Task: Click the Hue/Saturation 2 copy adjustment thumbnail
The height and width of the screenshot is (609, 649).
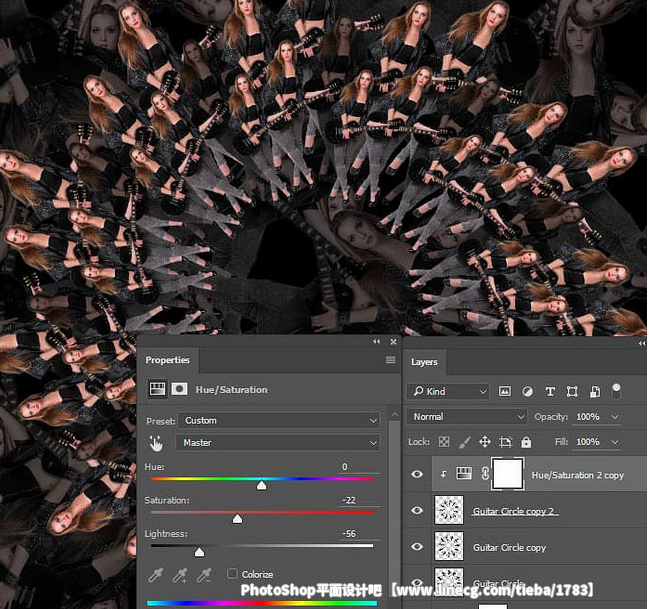Action: click(464, 473)
